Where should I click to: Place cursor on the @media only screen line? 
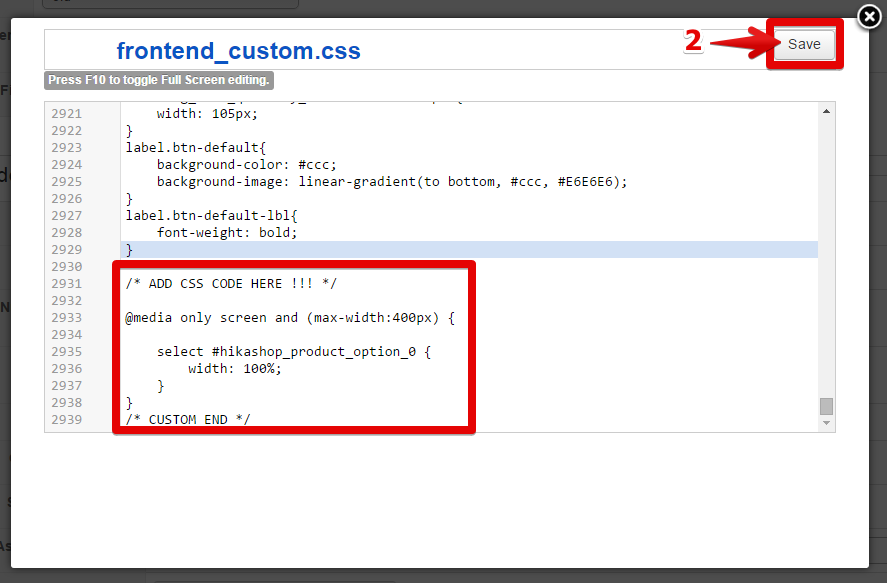click(x=290, y=317)
